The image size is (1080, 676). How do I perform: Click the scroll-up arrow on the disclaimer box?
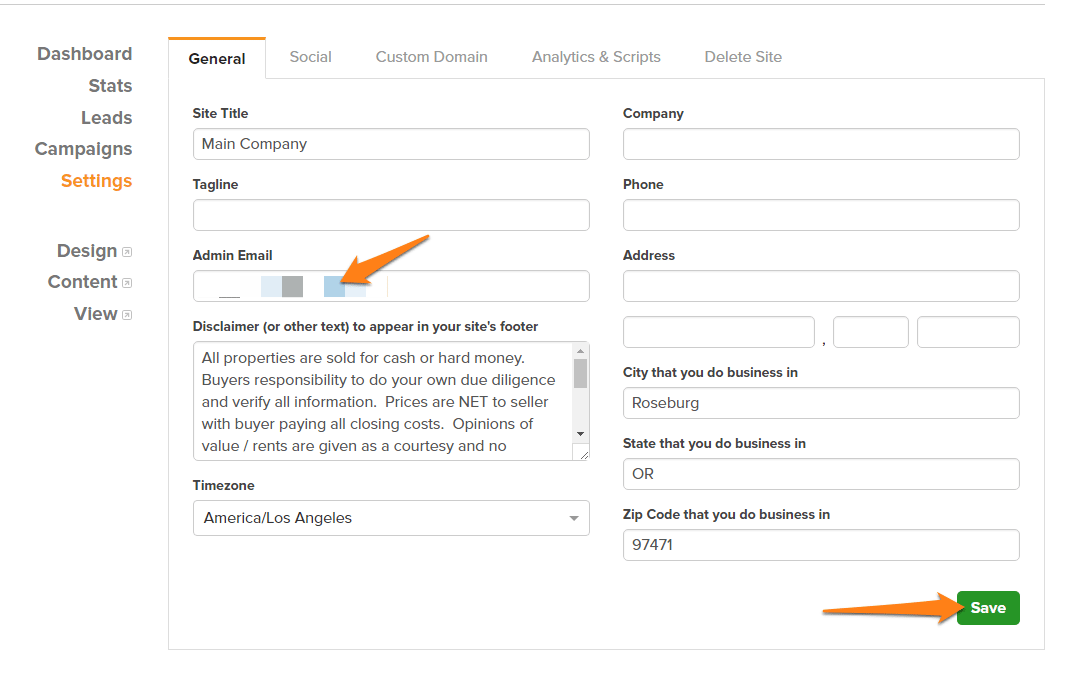581,350
